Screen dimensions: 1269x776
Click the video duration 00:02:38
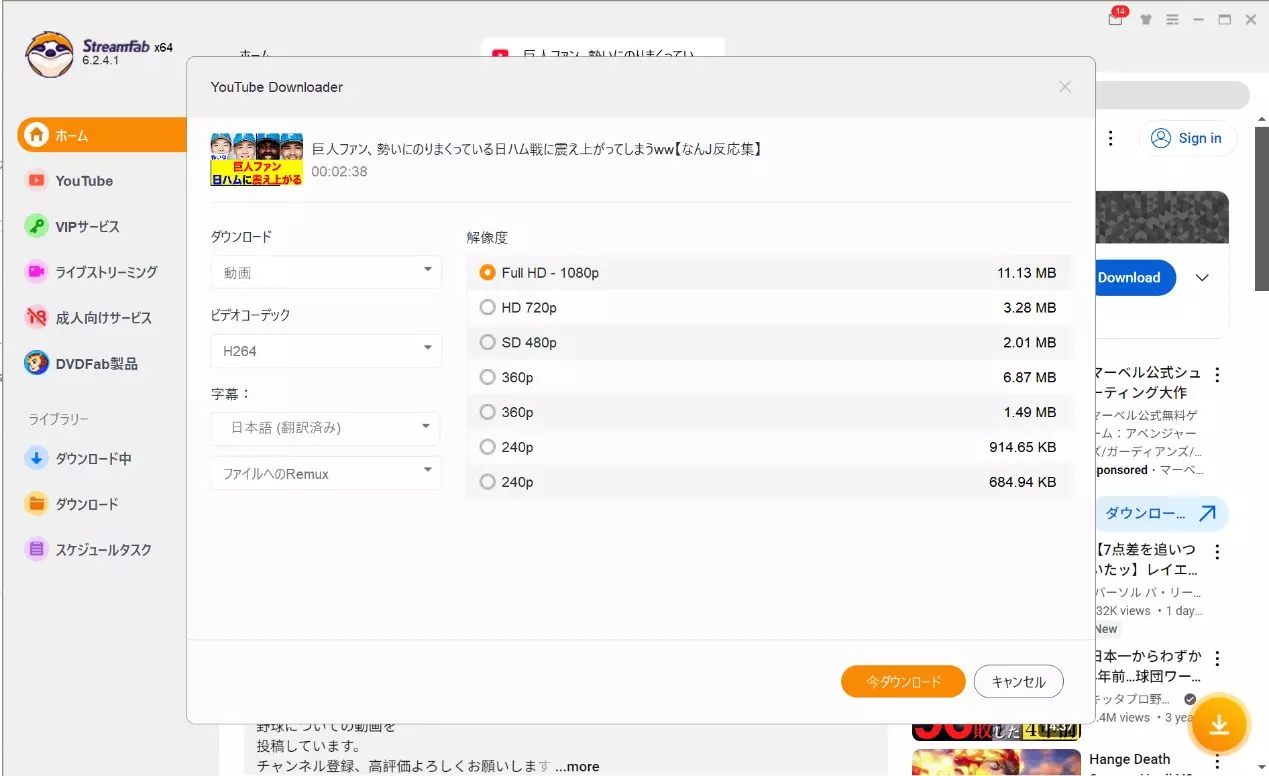click(339, 172)
